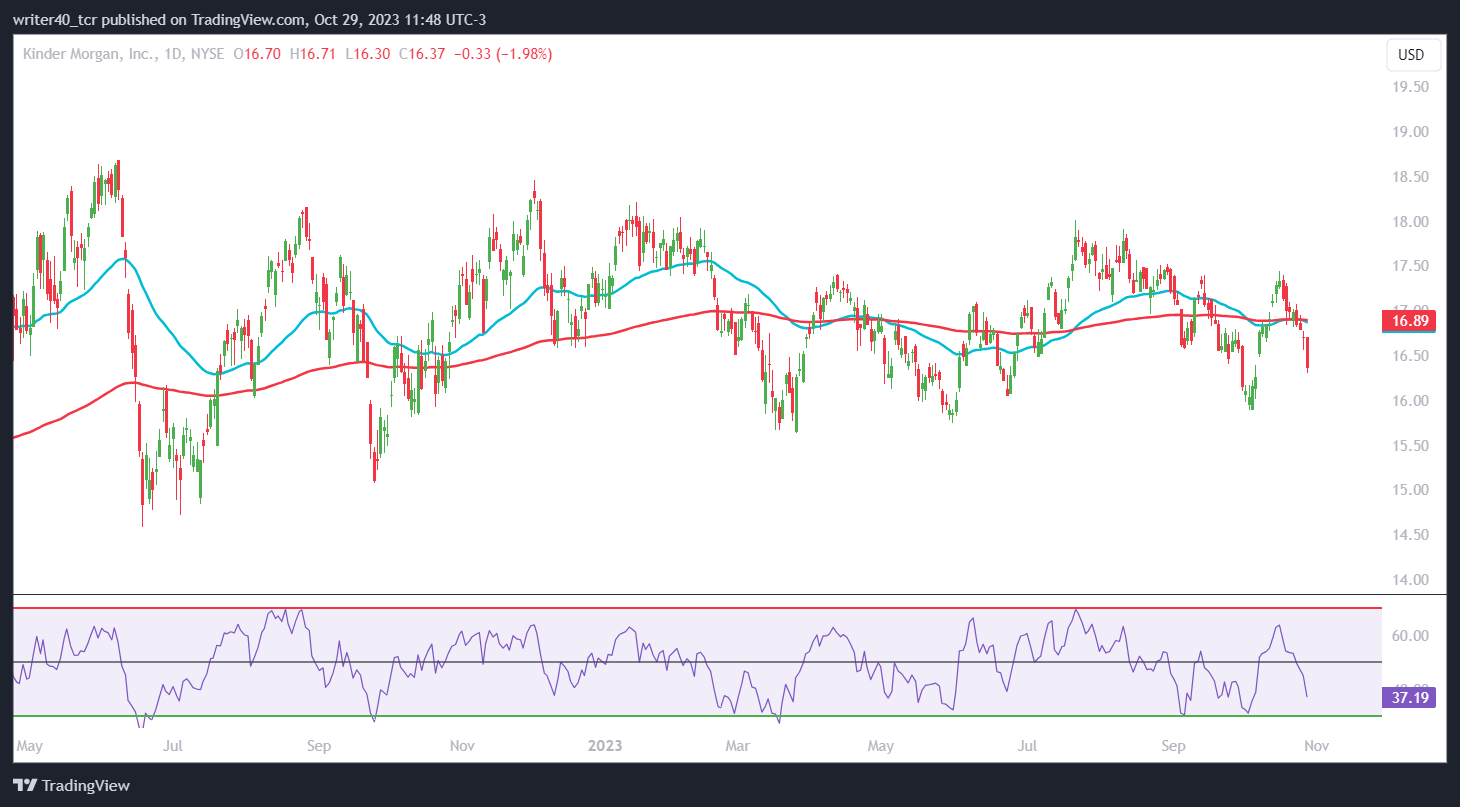Click the red 16.89 price label
The image size is (1460, 807).
pos(1408,321)
